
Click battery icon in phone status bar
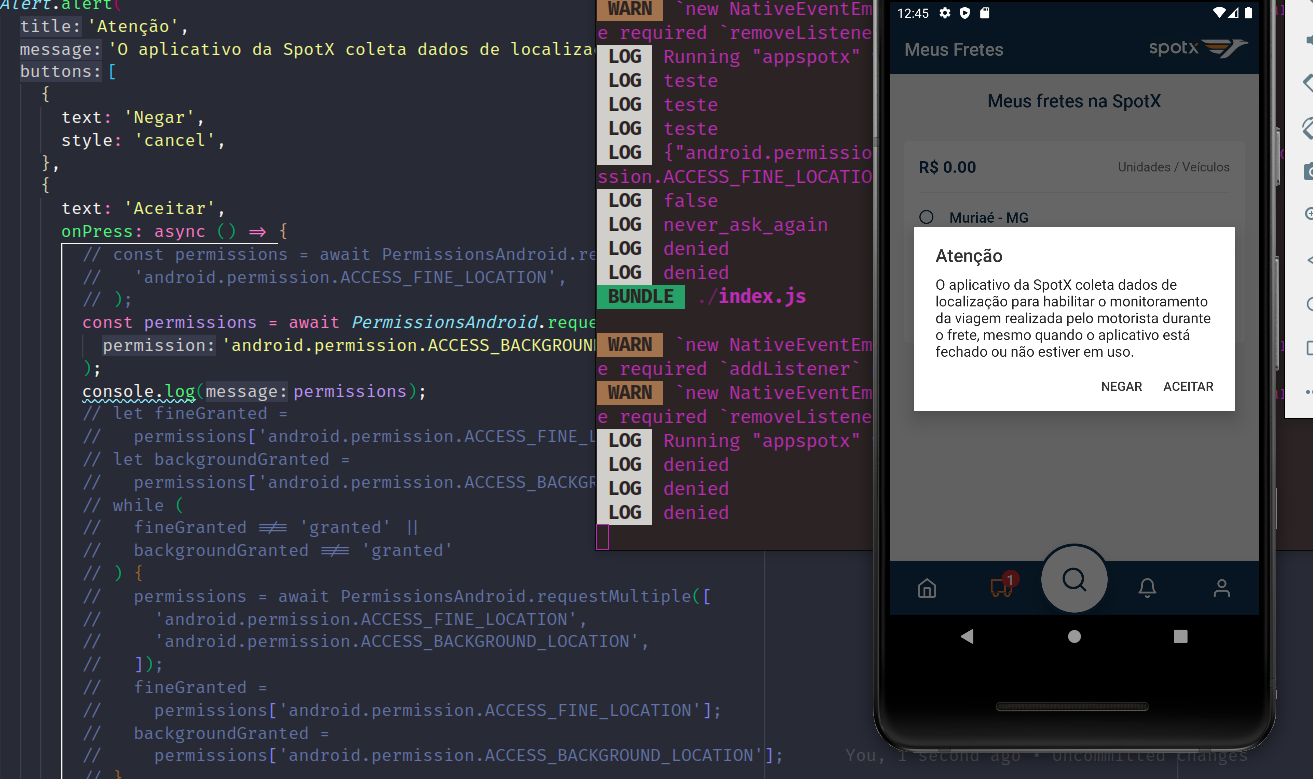pyautogui.click(x=1249, y=13)
